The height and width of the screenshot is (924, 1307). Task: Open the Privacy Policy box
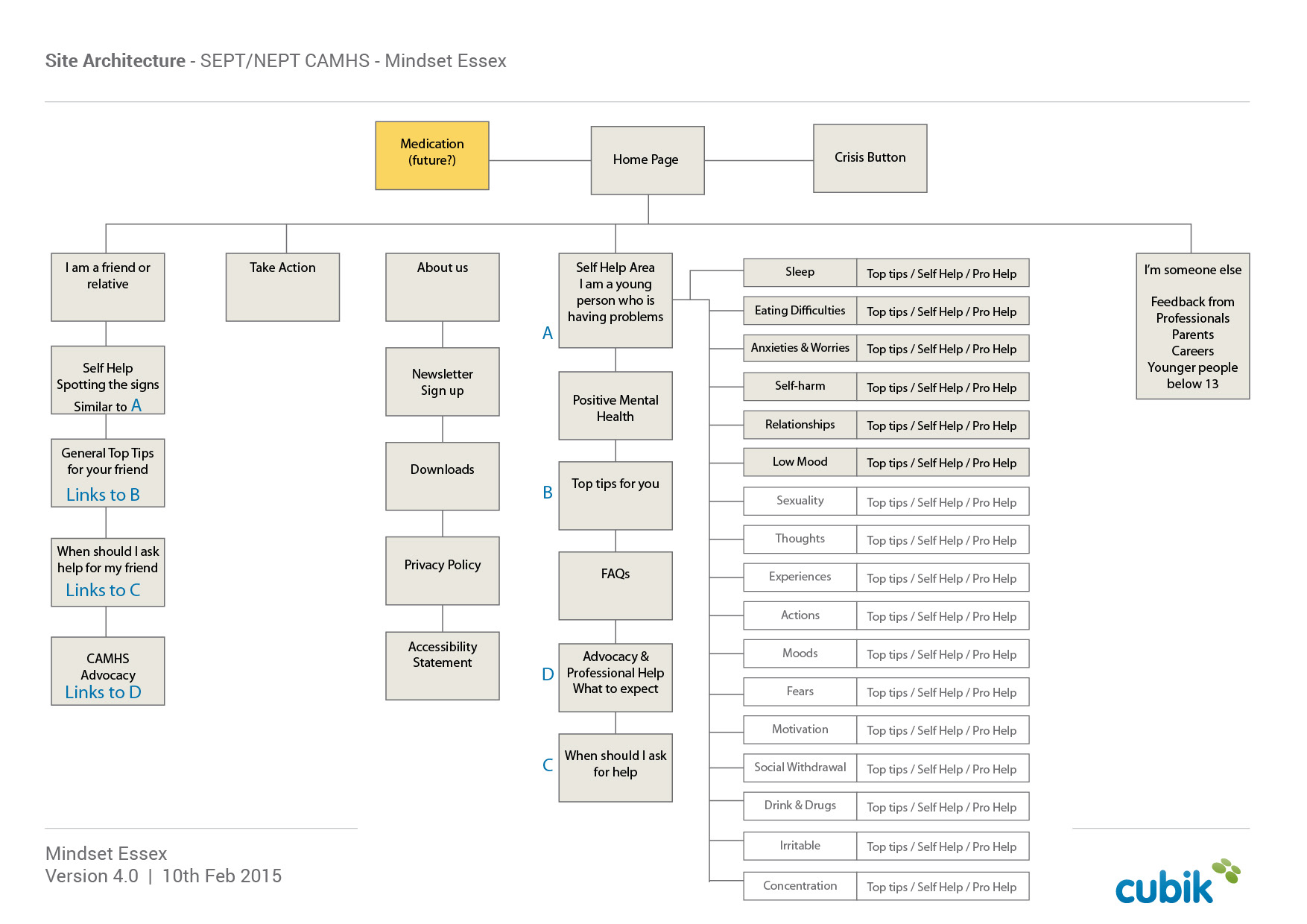(443, 571)
